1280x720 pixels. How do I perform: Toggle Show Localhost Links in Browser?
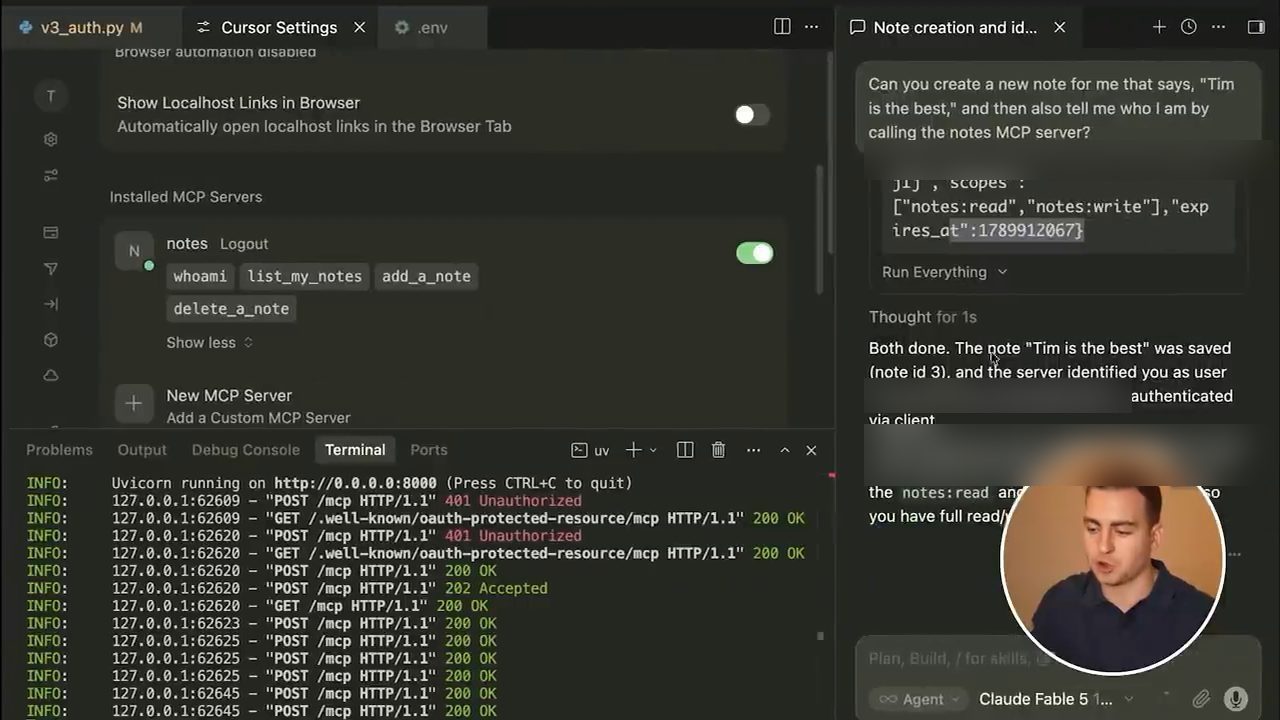(x=752, y=115)
